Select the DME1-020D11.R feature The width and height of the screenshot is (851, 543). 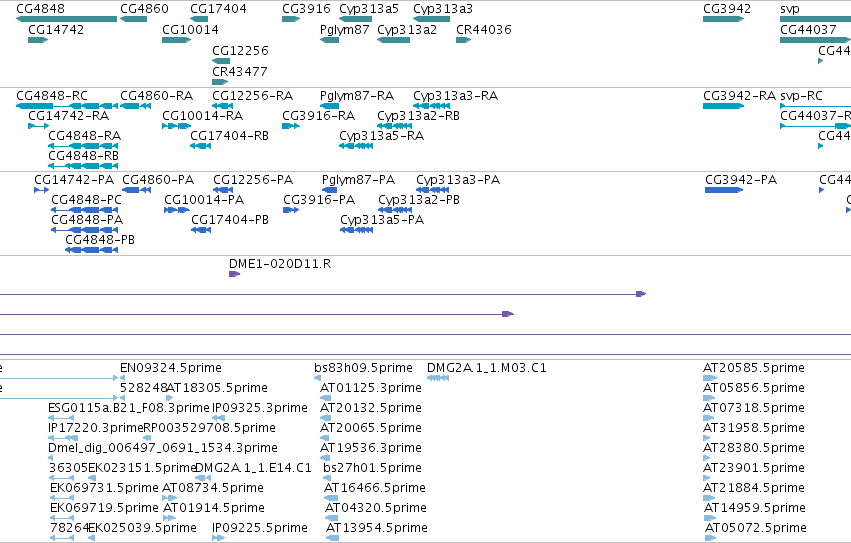(234, 274)
